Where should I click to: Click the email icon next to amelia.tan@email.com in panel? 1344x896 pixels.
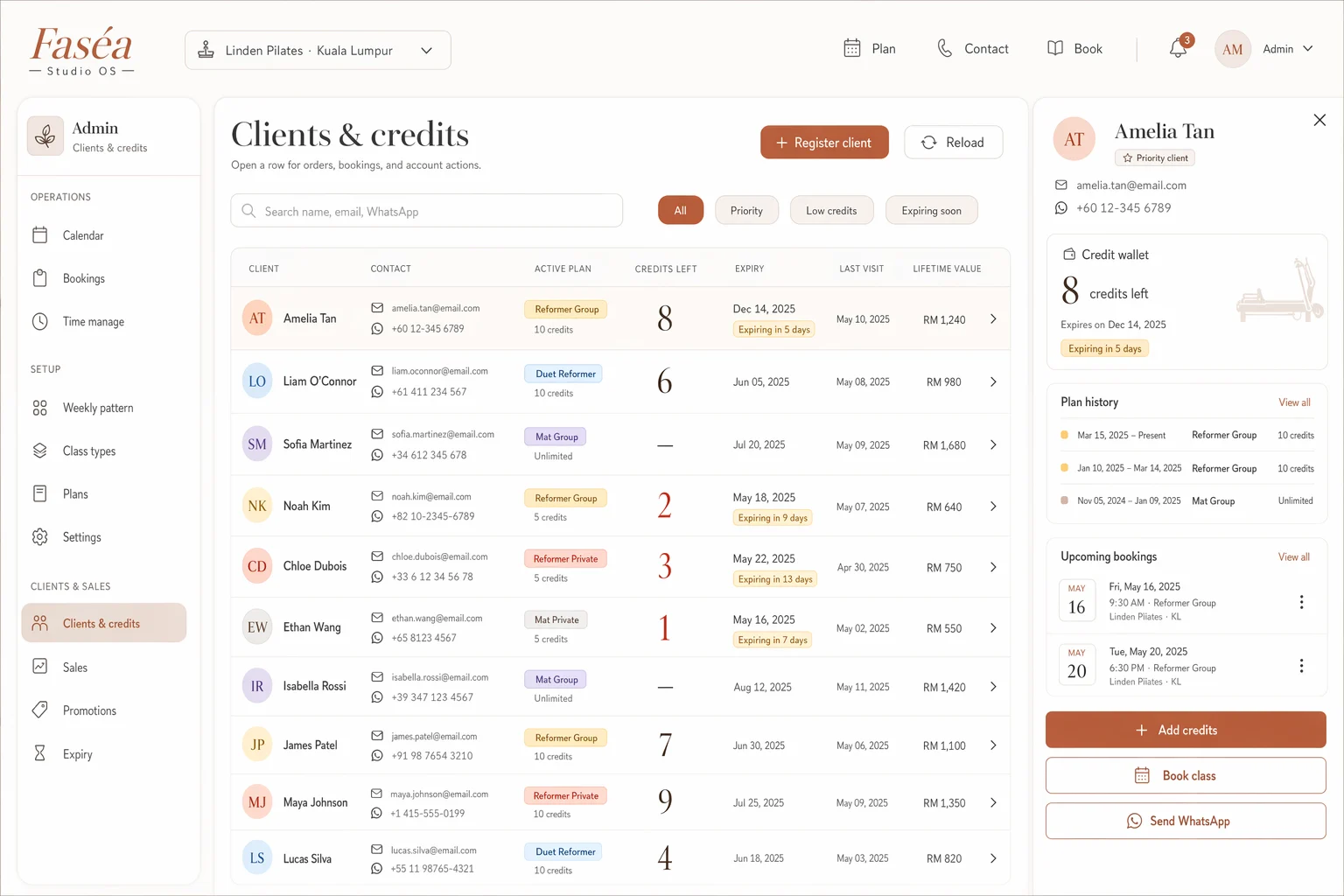(1061, 185)
